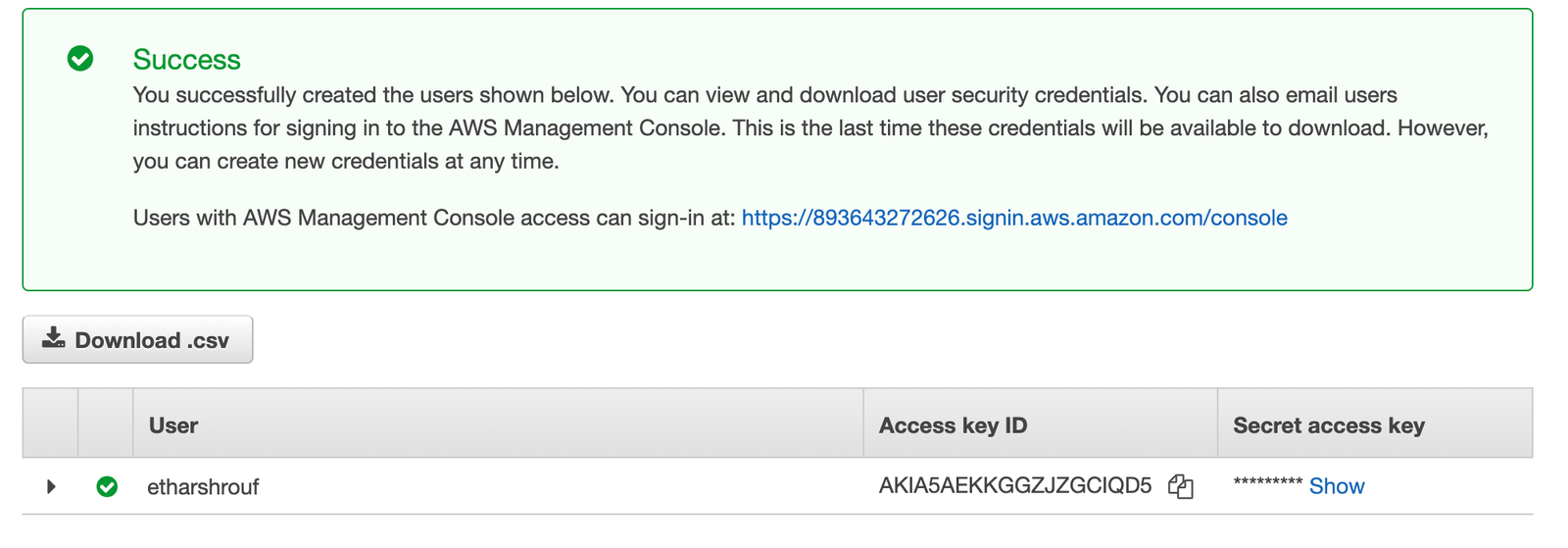Click the etharshrouf user name
This screenshot has height=548, width=1568.
pyautogui.click(x=203, y=487)
